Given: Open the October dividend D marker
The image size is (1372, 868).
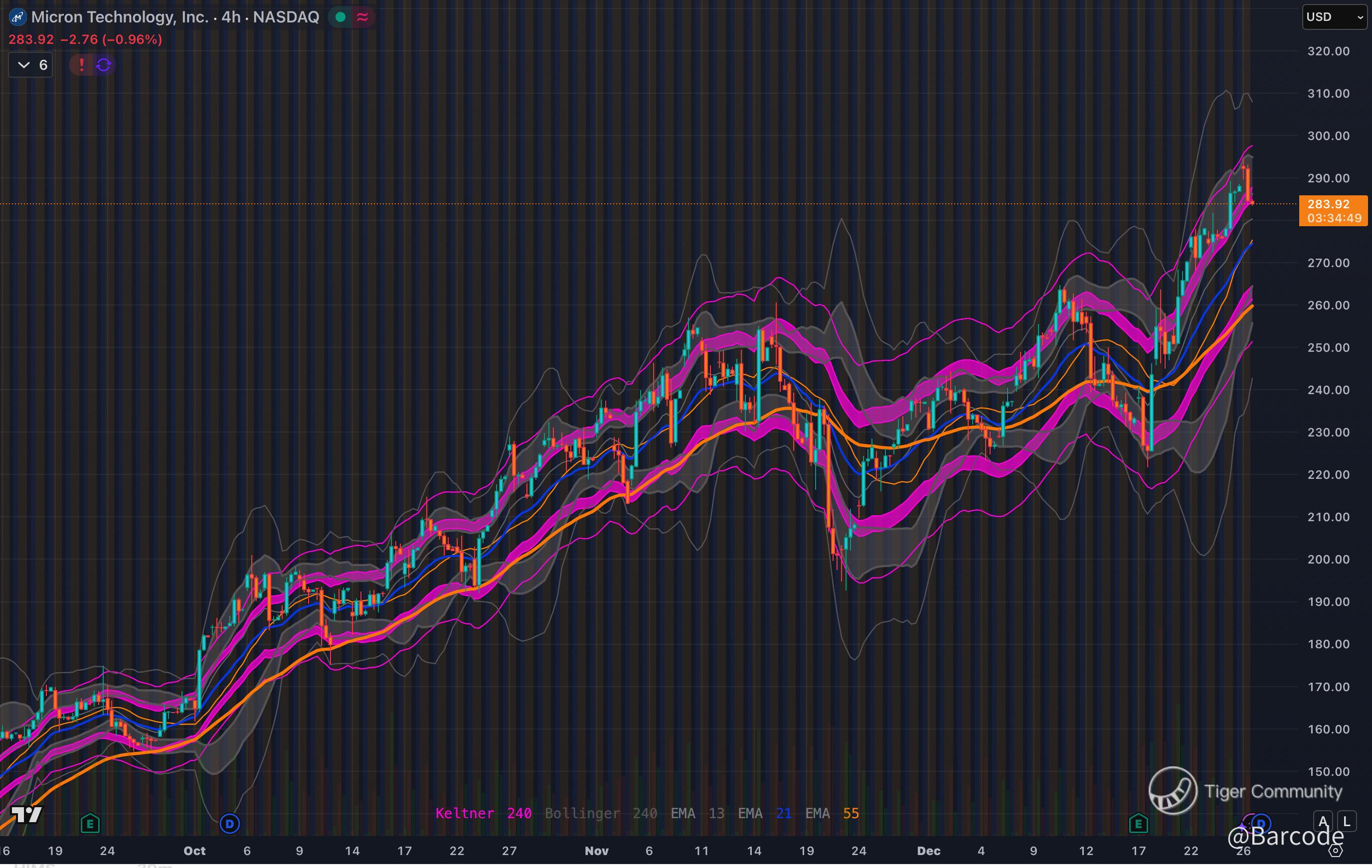Looking at the screenshot, I should point(230,823).
